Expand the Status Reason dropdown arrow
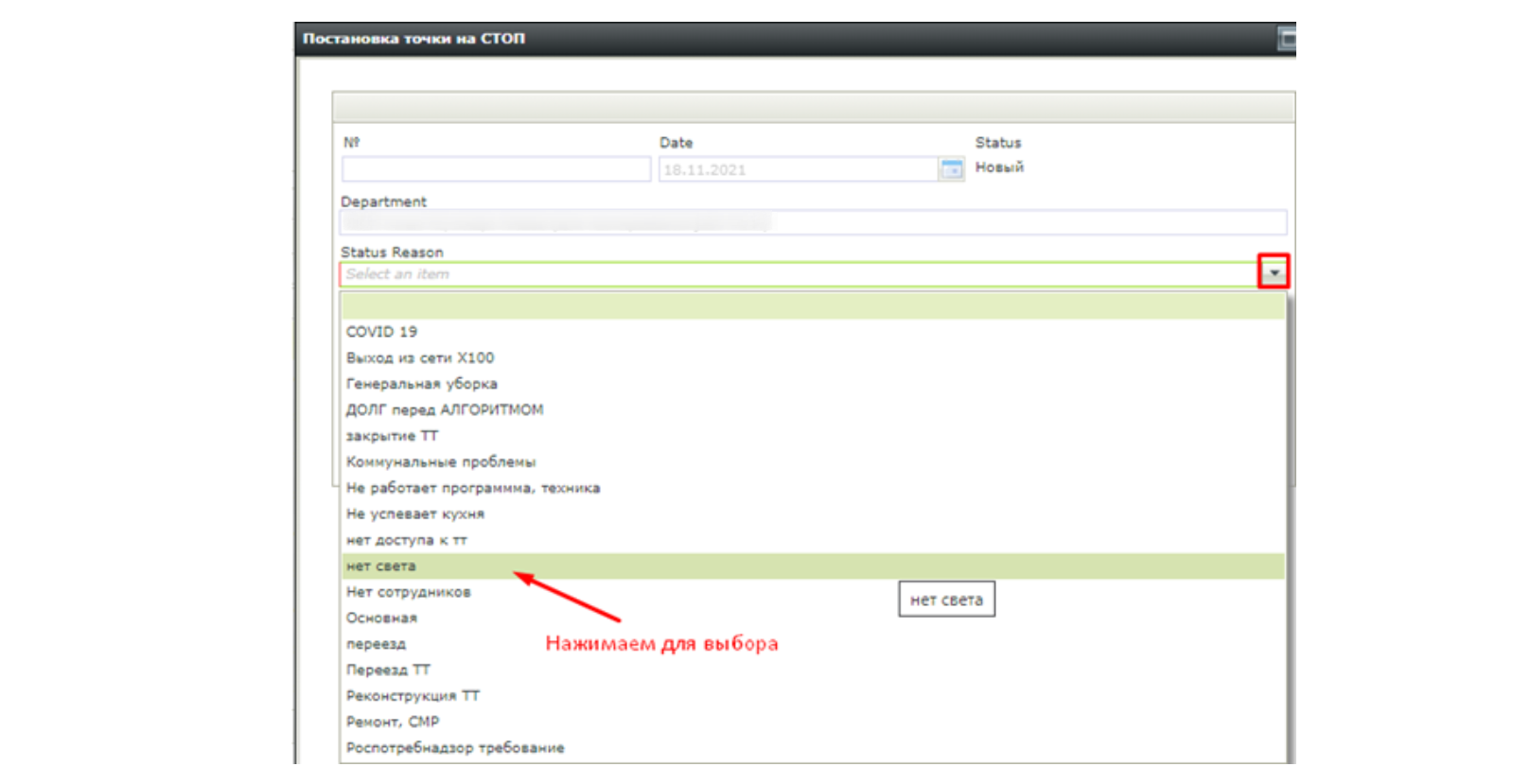Screen dimensions: 1530x784 [1274, 273]
